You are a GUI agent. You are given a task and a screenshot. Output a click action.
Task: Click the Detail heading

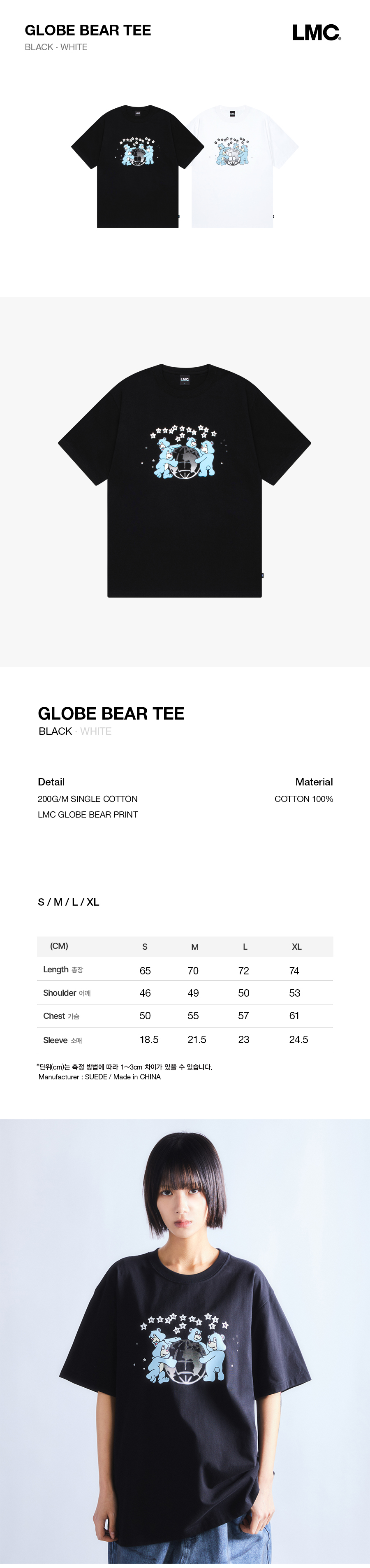point(51,782)
